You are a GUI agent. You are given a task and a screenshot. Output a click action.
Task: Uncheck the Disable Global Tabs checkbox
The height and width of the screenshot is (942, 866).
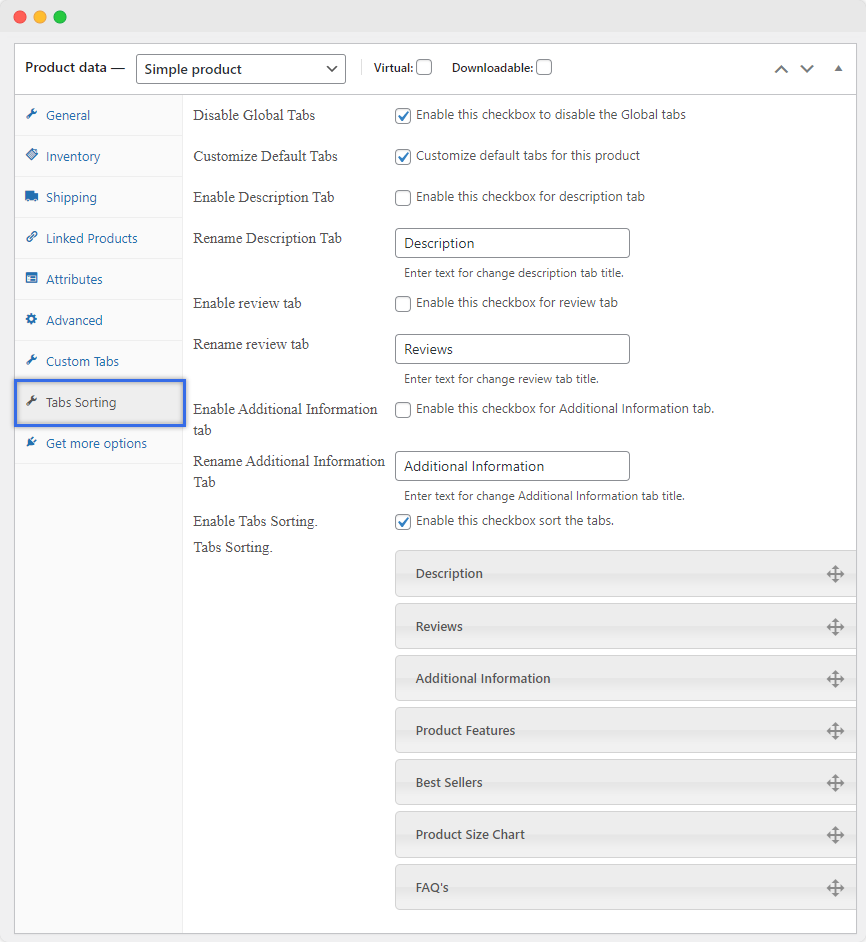(x=403, y=115)
